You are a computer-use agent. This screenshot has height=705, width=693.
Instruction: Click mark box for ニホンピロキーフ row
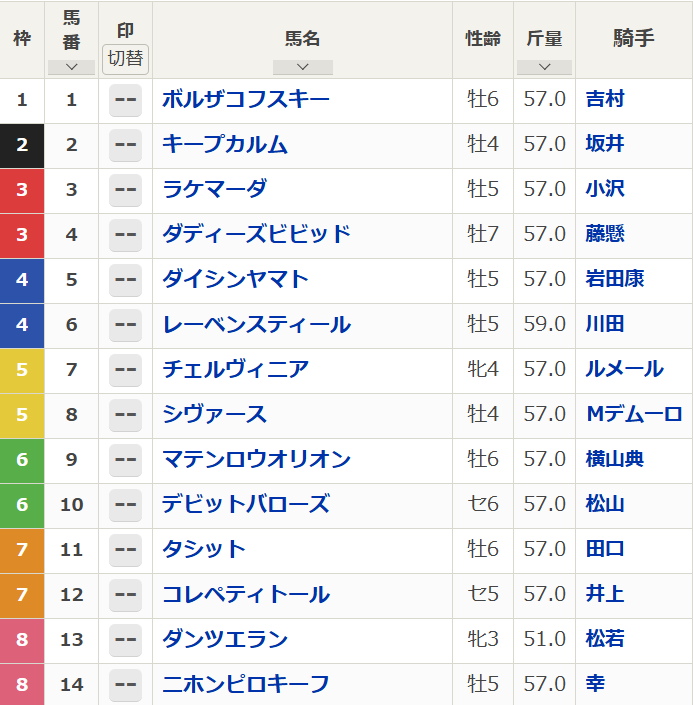[x=125, y=685]
